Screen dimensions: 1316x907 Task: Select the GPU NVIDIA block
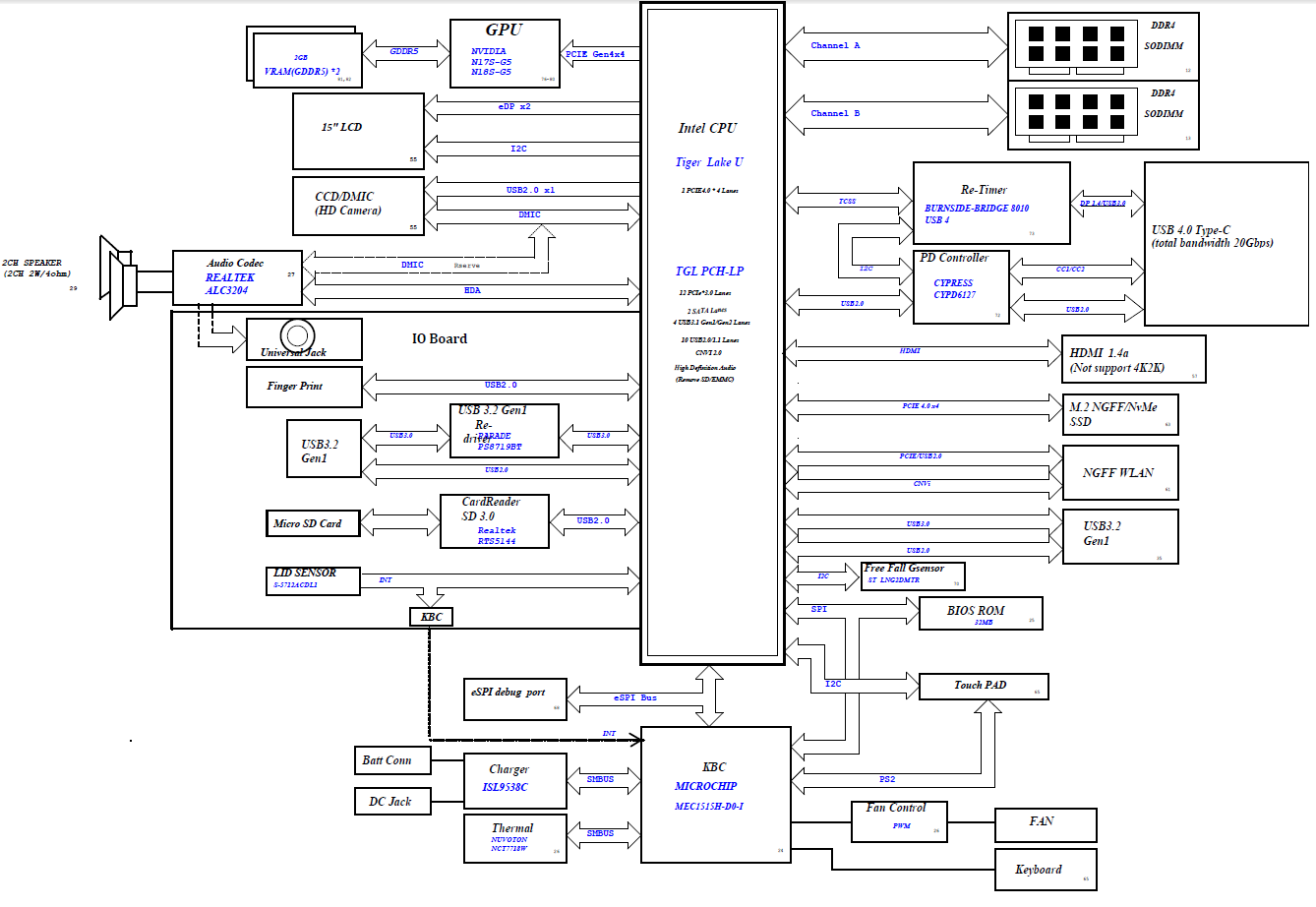pos(505,53)
